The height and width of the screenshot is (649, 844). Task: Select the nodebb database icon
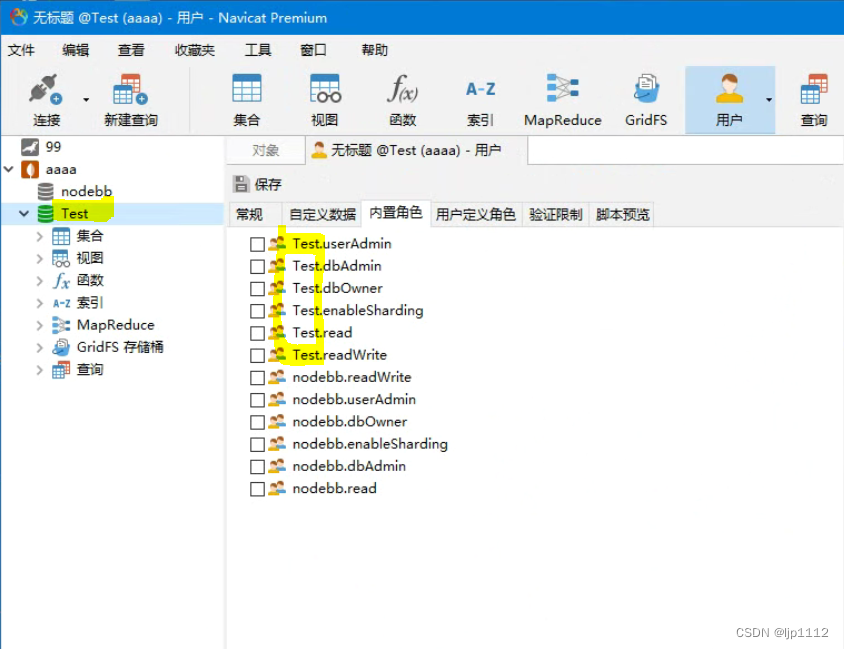click(46, 192)
